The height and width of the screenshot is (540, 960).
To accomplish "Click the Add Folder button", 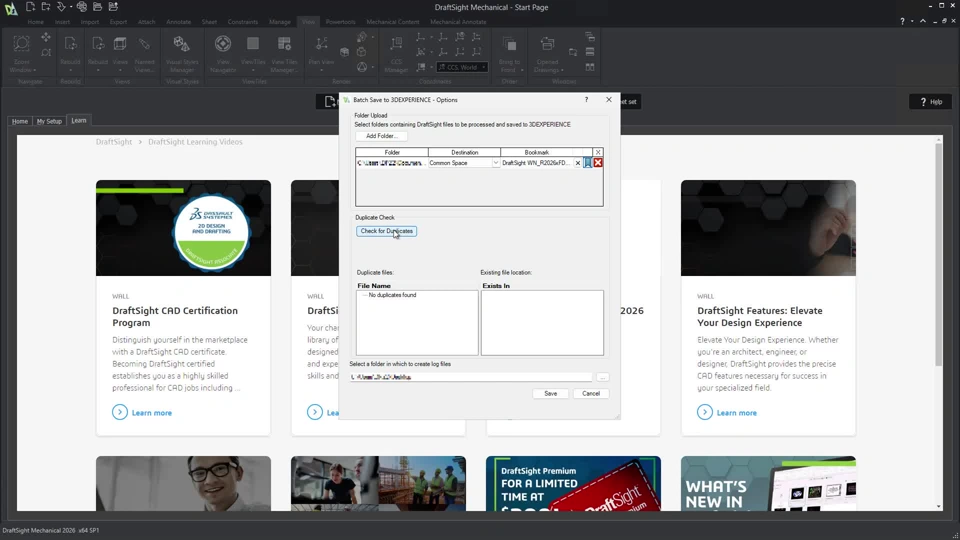I will pyautogui.click(x=381, y=136).
